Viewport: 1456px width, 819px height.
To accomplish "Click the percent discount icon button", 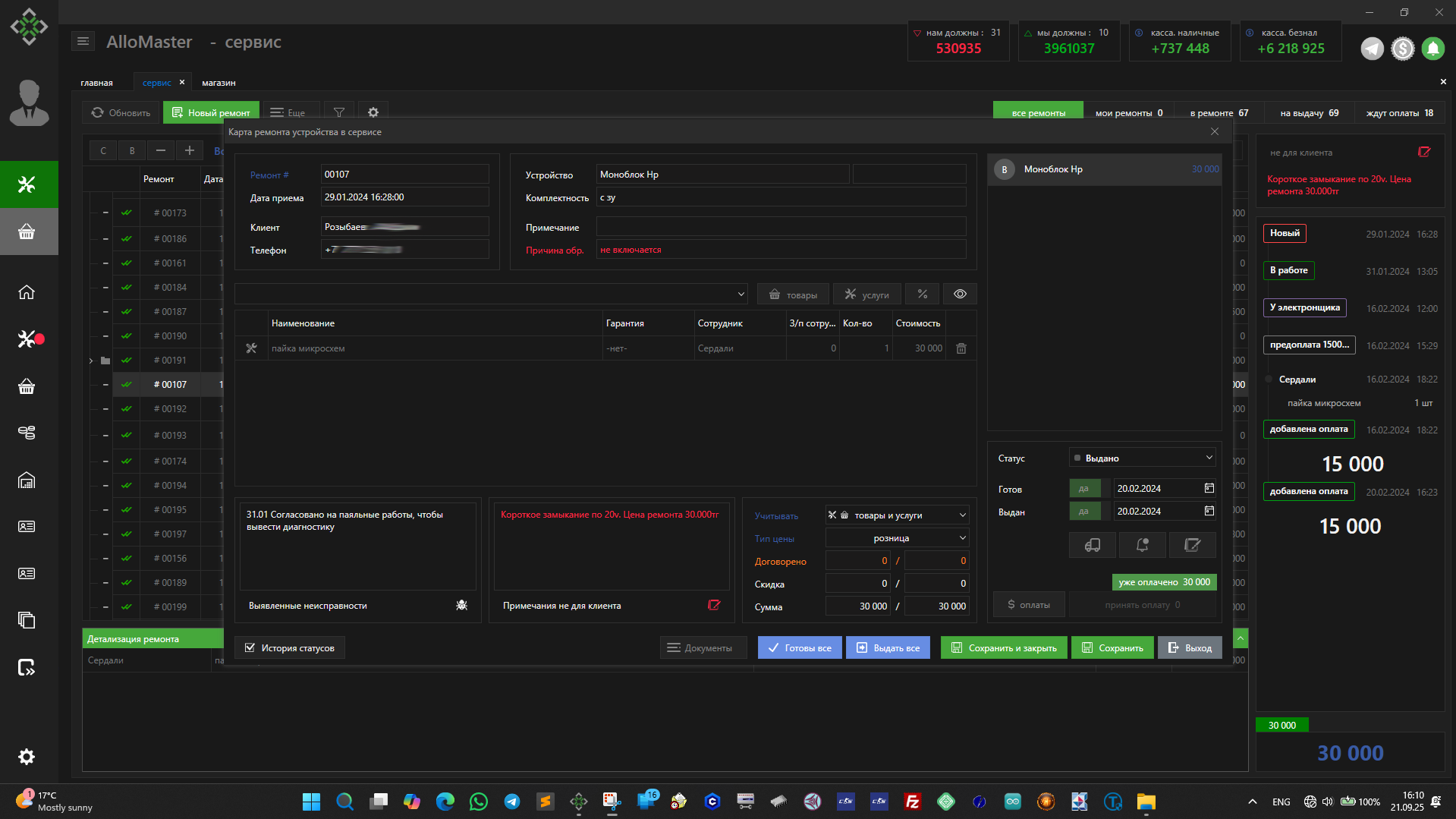I will click(922, 295).
